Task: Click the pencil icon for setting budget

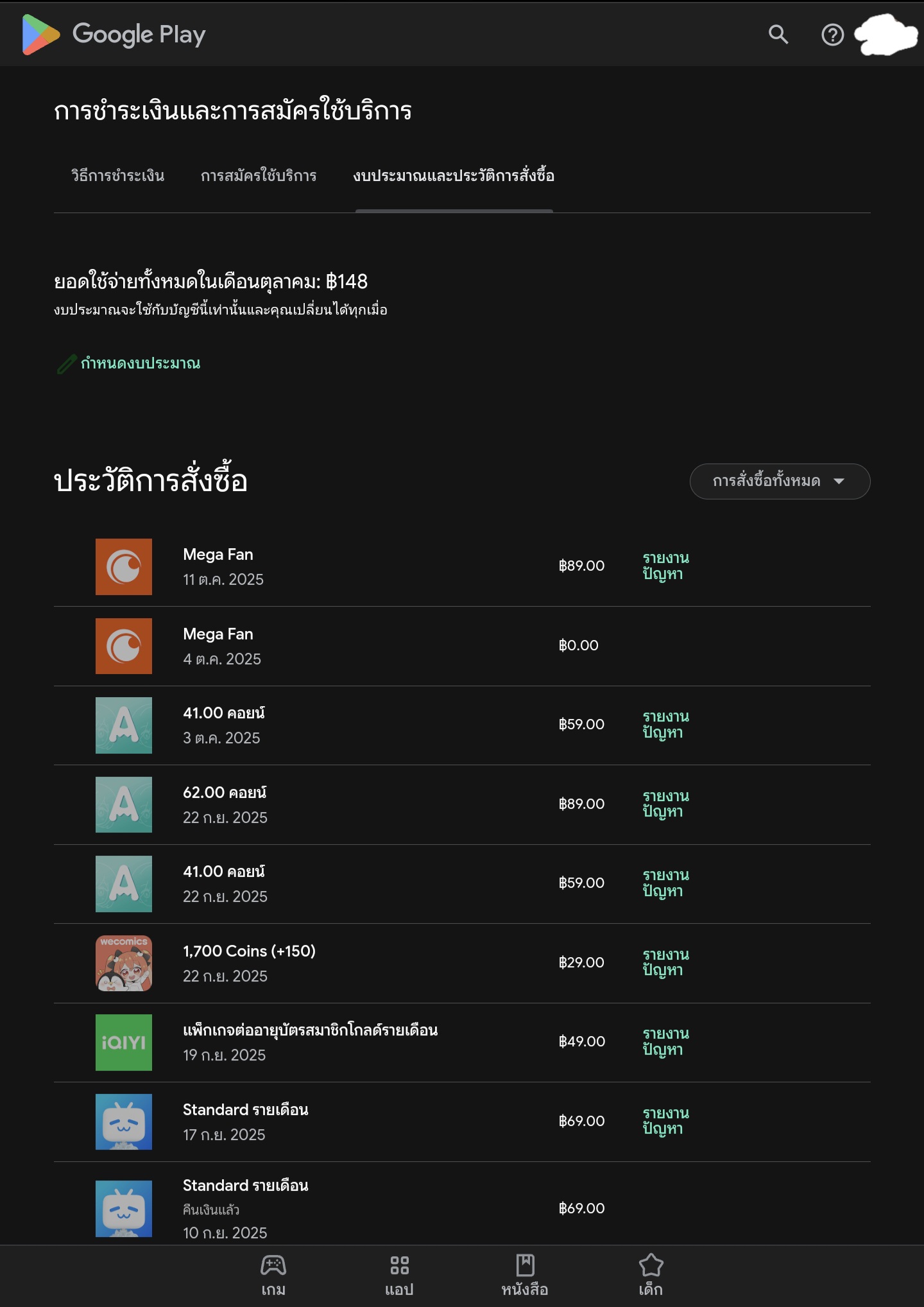Action: 67,364
